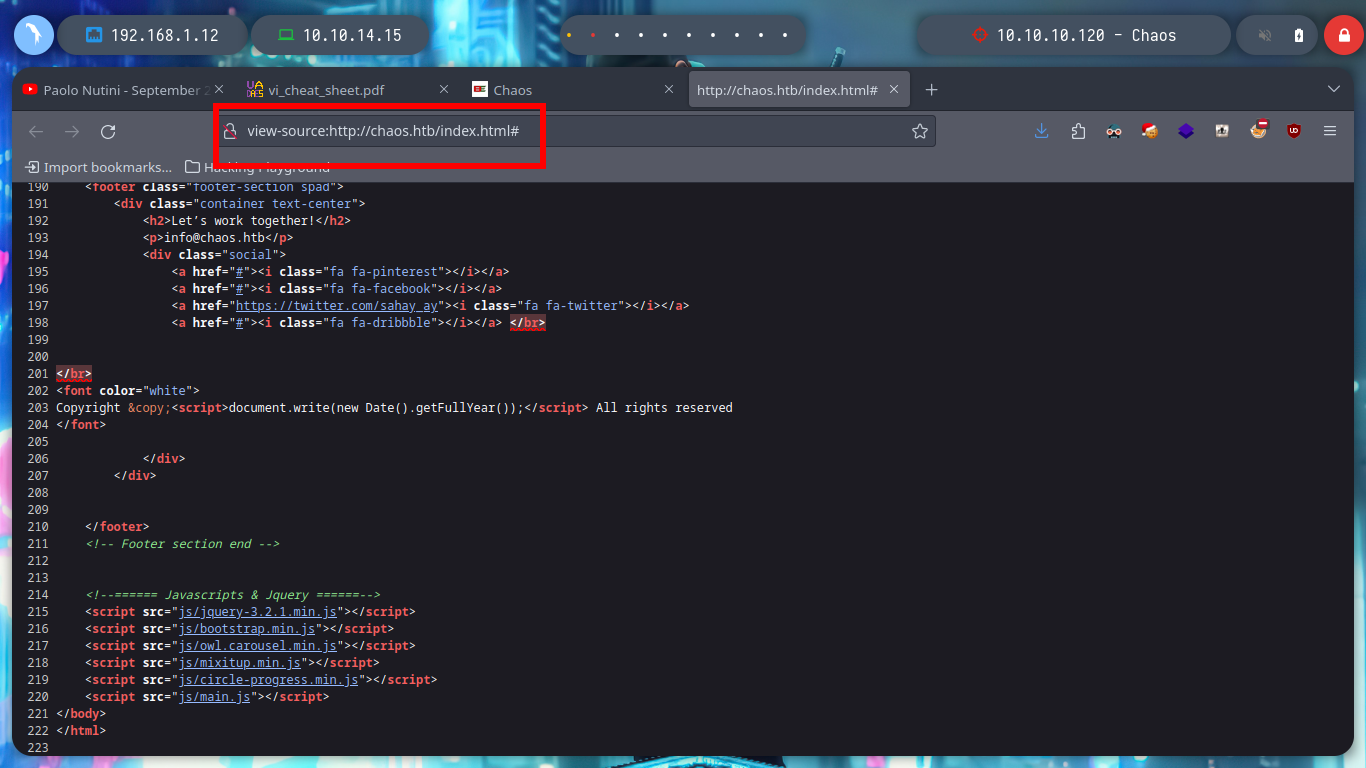Open the js/mixitup.min.js link
This screenshot has width=1366, height=768.
coord(241,663)
